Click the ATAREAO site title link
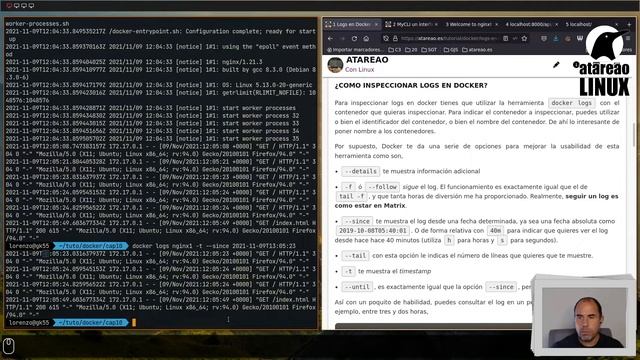The image size is (640, 360). pos(367,60)
